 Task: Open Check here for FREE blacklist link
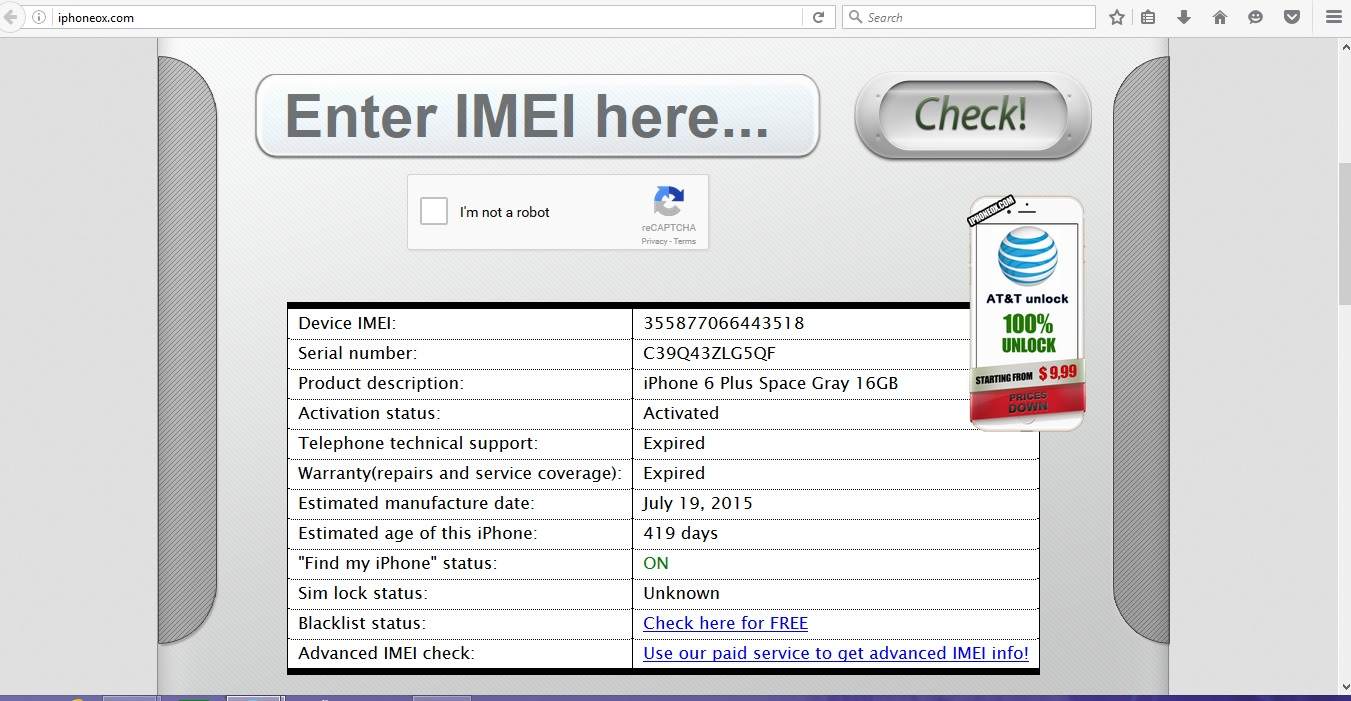725,623
